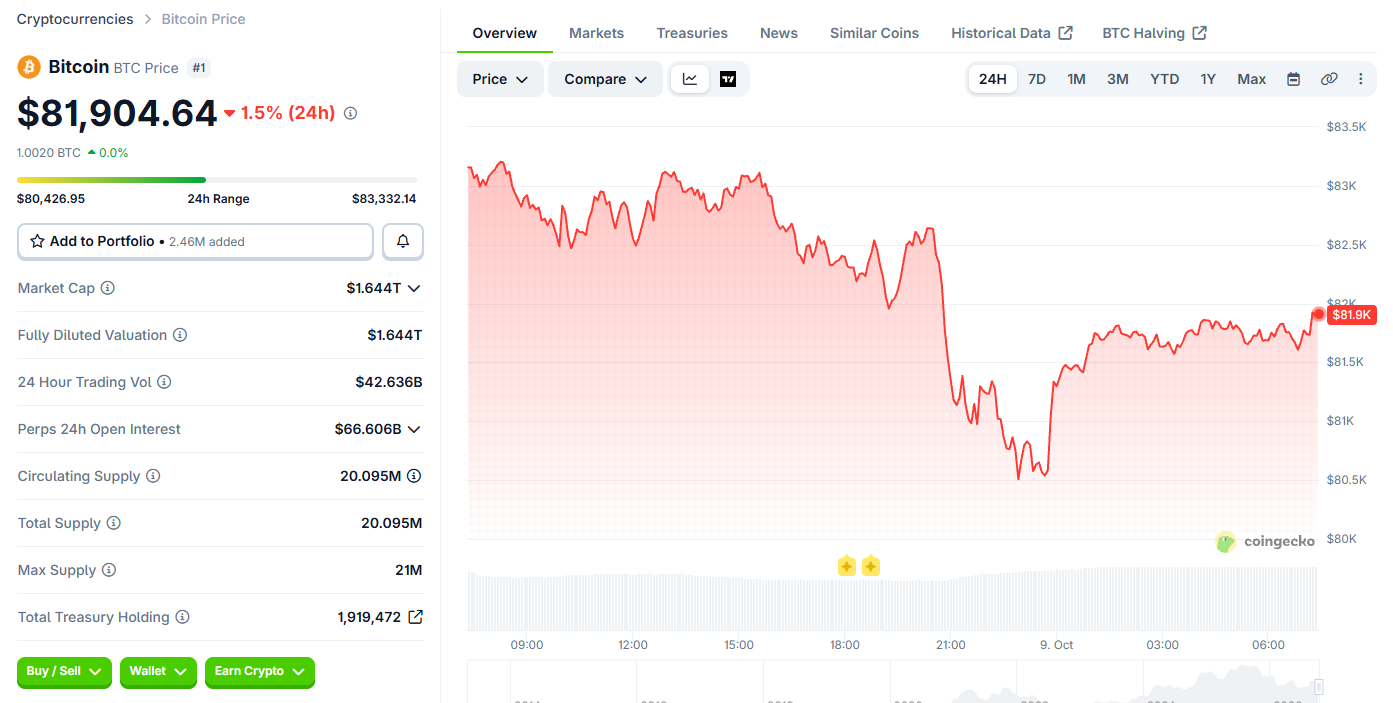1393x703 pixels.
Task: Click the price alert bell icon
Action: tap(403, 241)
